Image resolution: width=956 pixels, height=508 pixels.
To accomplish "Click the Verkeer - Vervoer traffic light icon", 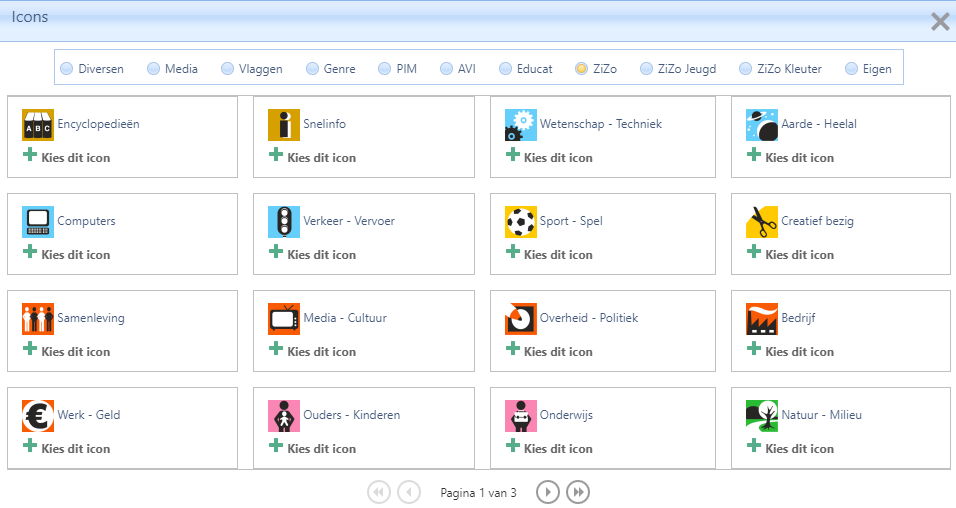I will tap(284, 222).
